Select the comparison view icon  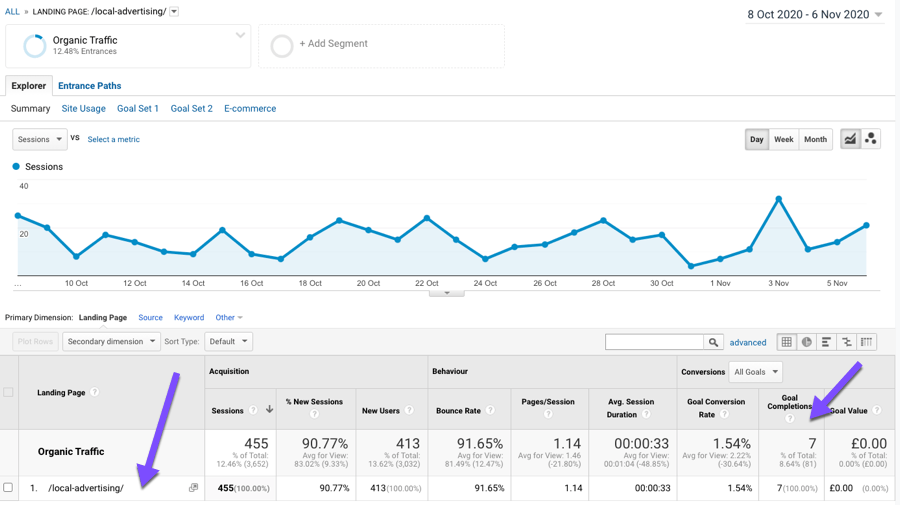point(847,342)
